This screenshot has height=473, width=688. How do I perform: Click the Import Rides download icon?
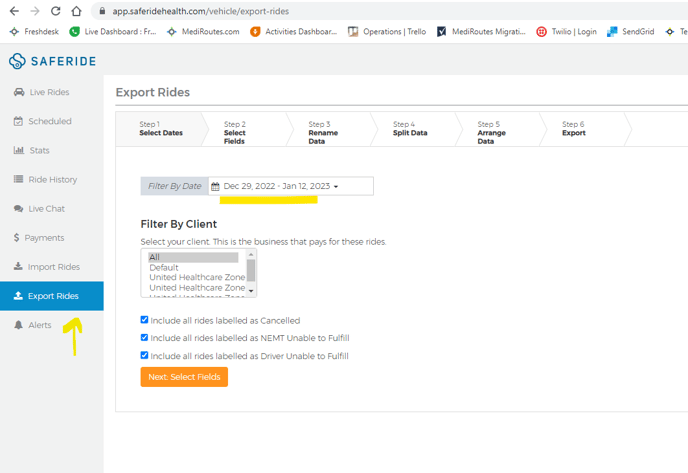(x=19, y=267)
